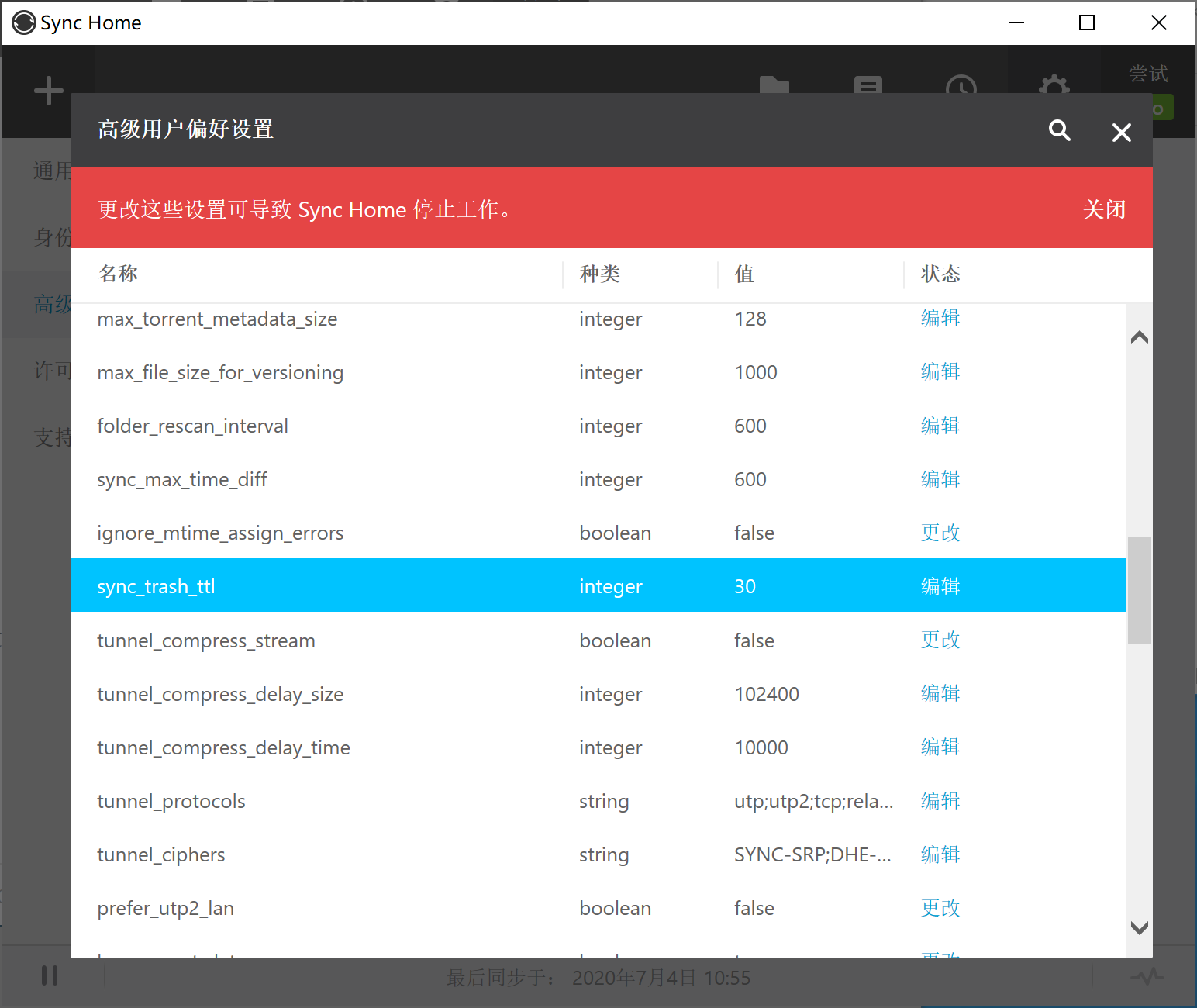Click the 值 column header
1197x1008 pixels.
(x=744, y=274)
